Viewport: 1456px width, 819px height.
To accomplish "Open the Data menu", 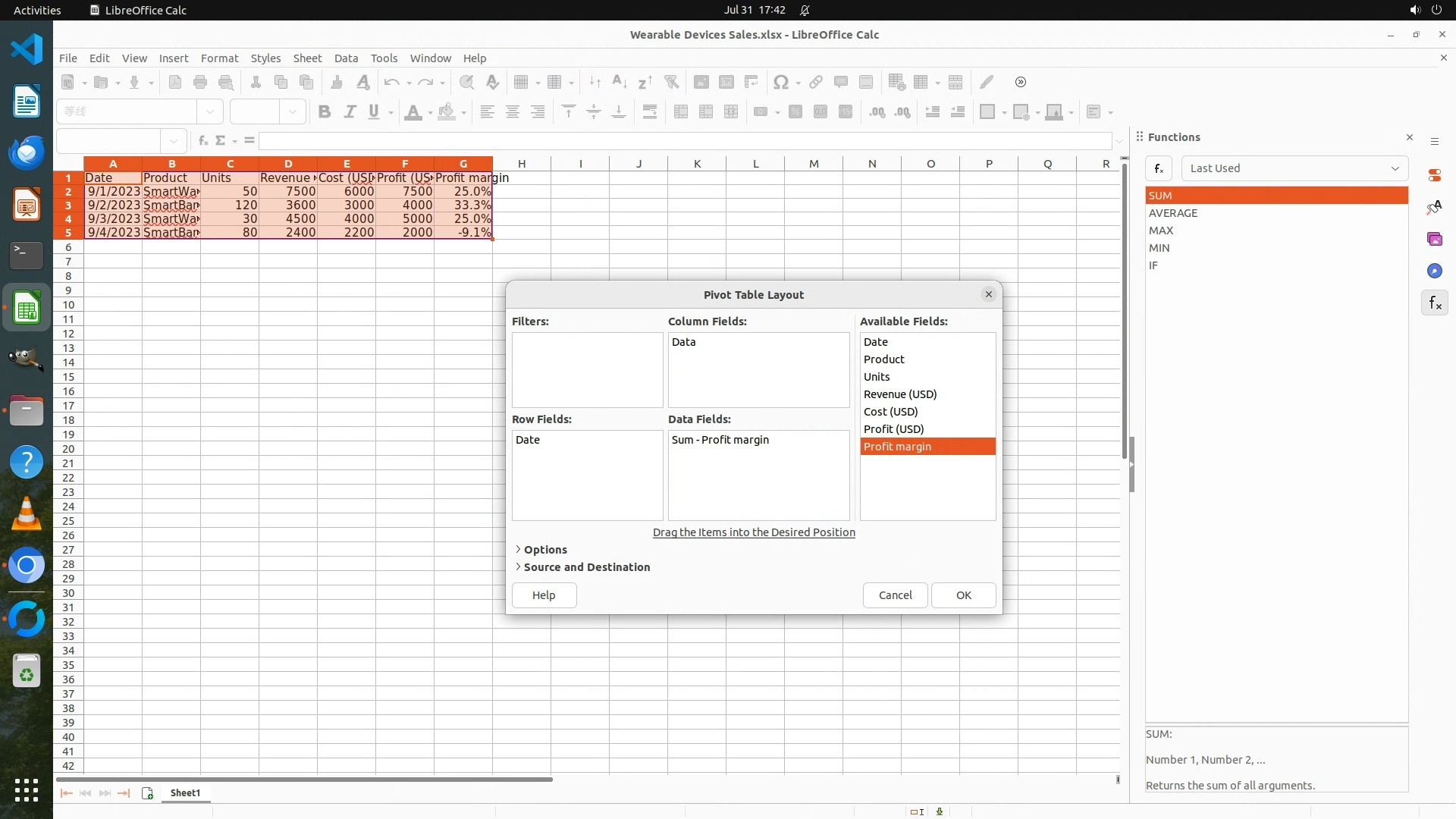I will pos(346,58).
